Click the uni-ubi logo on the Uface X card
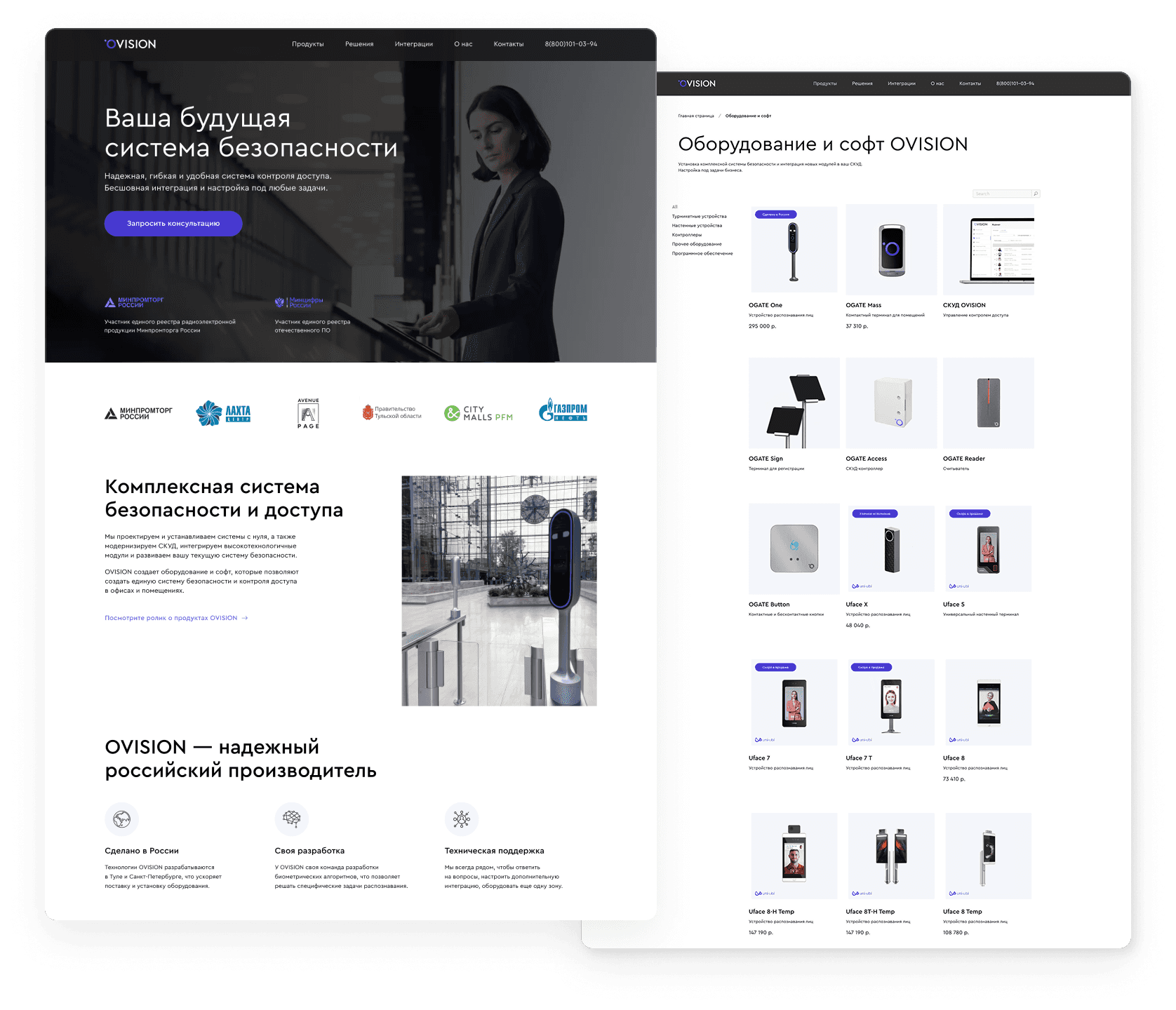The width and height of the screenshot is (1176, 1010). [862, 586]
